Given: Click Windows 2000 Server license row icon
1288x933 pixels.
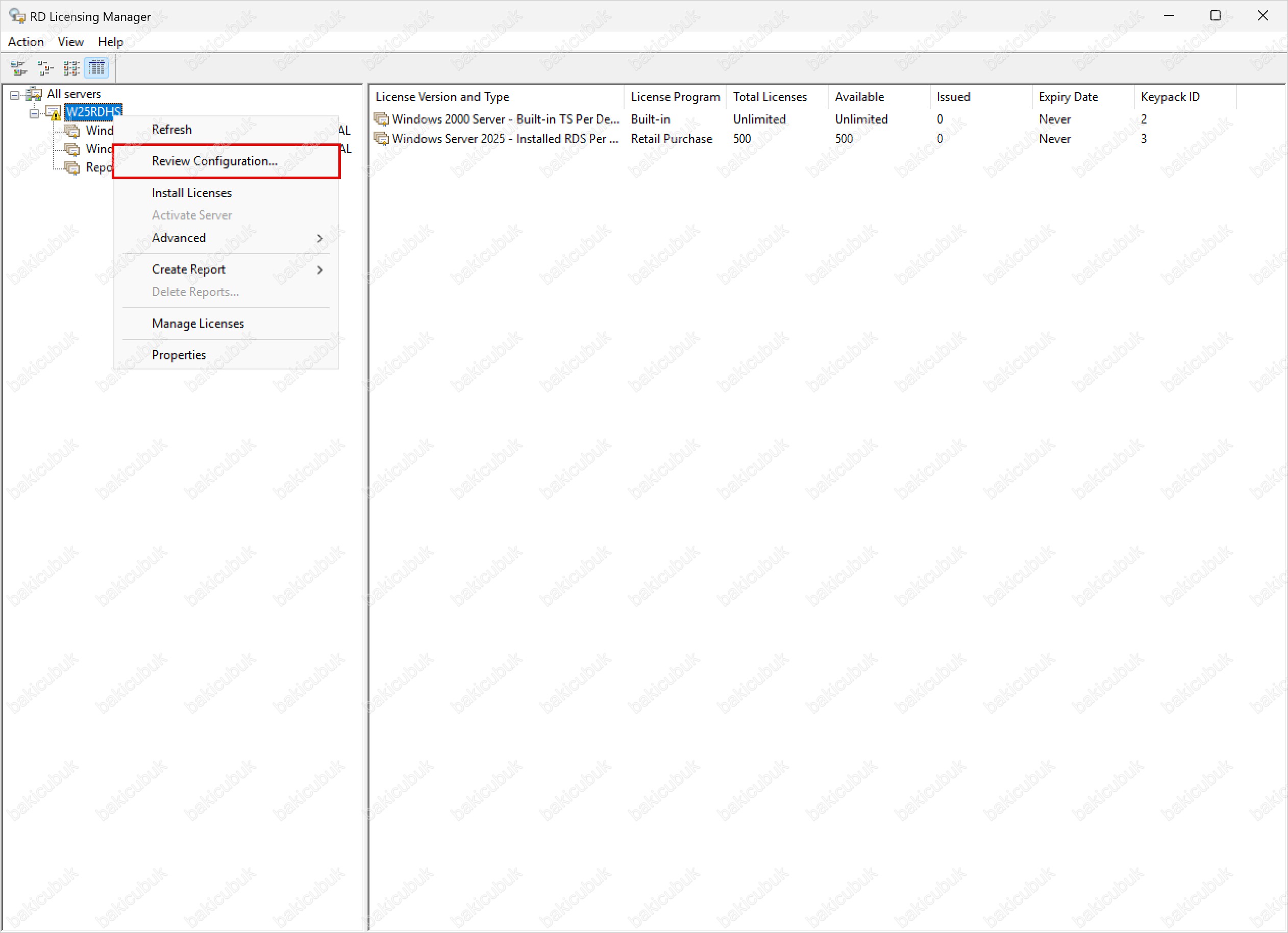Looking at the screenshot, I should (381, 119).
